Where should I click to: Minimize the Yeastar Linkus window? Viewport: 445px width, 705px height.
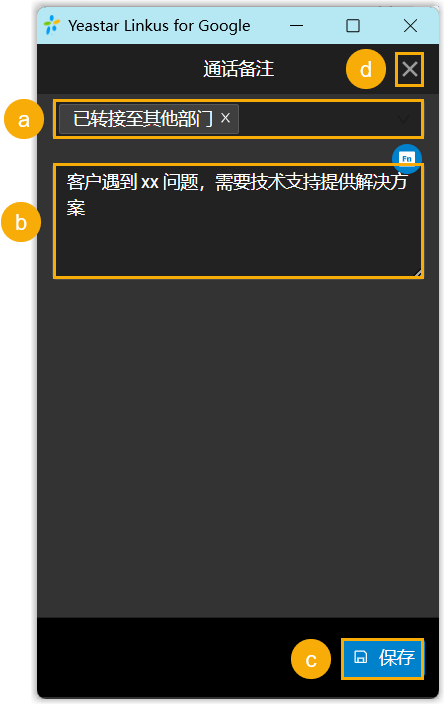point(296,26)
